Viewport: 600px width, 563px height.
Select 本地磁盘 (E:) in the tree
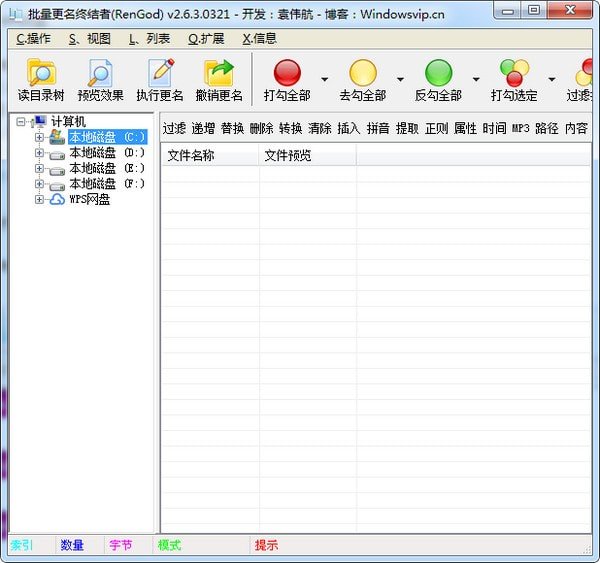106,169
